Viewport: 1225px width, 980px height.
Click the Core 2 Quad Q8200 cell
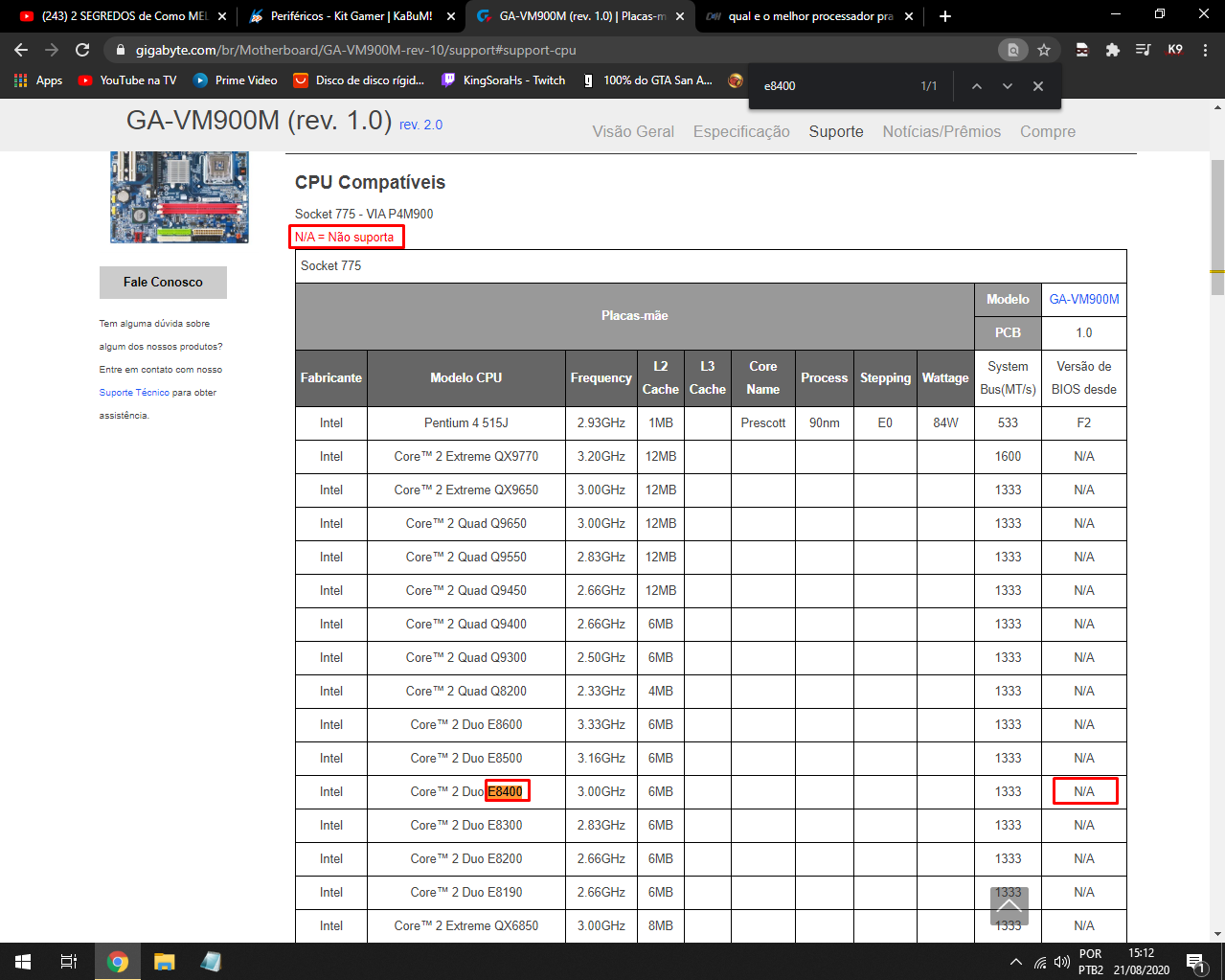pos(466,691)
